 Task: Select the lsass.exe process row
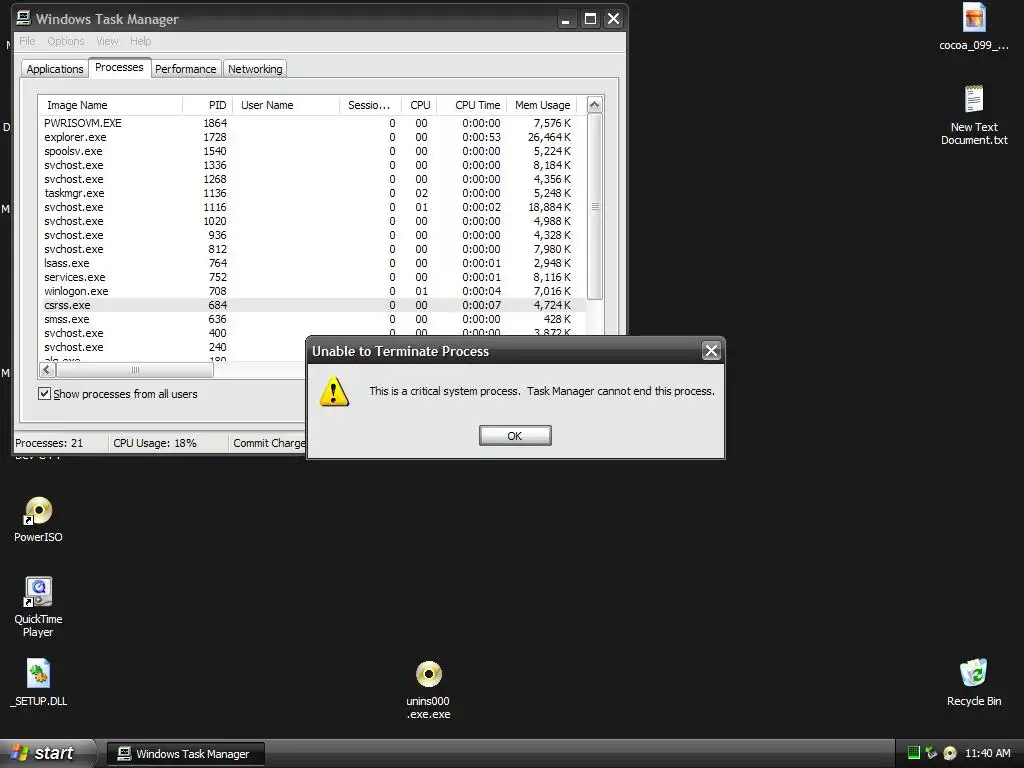[x=312, y=263]
